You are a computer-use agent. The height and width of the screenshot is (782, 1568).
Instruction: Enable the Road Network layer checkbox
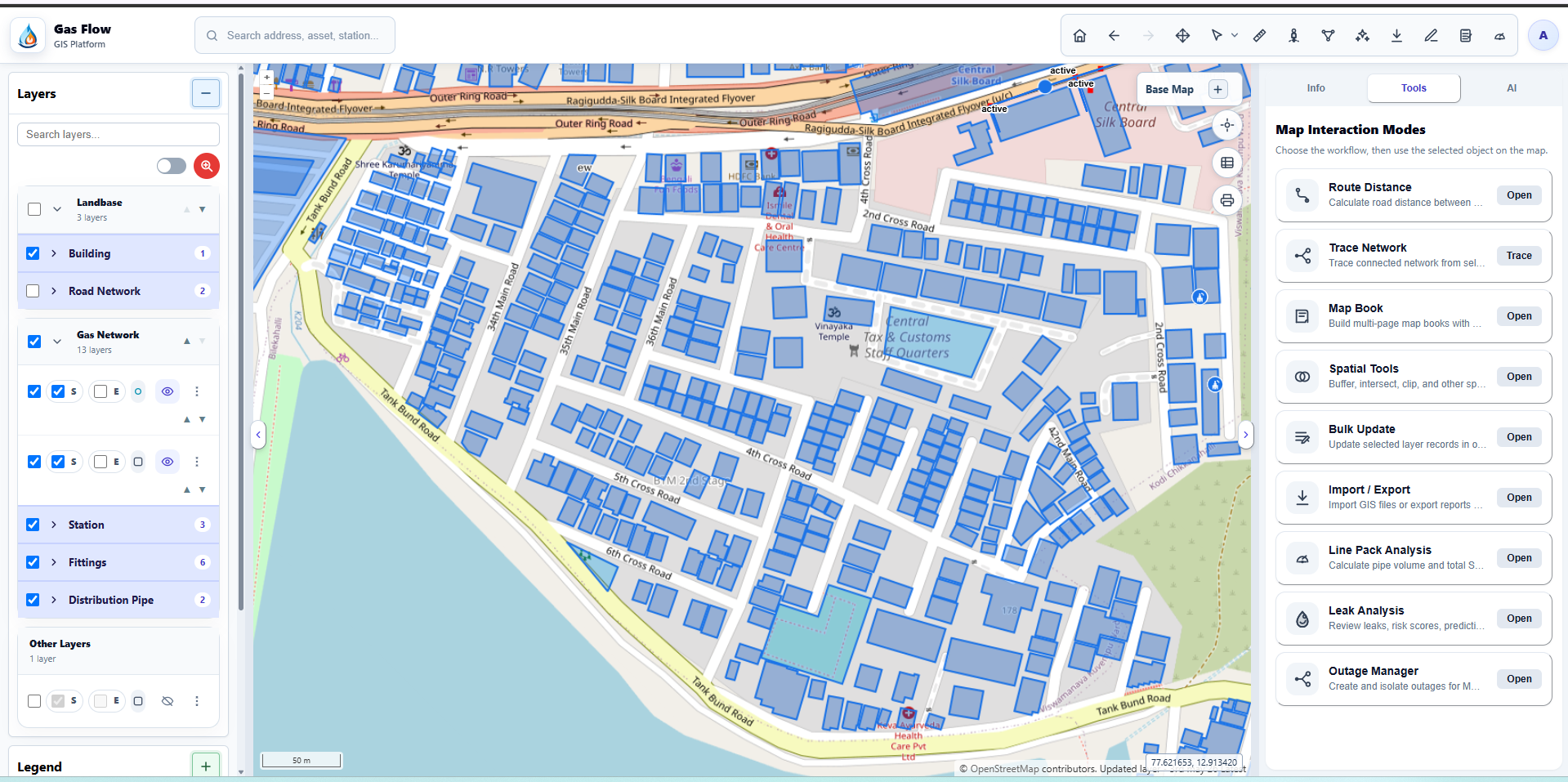(x=33, y=291)
